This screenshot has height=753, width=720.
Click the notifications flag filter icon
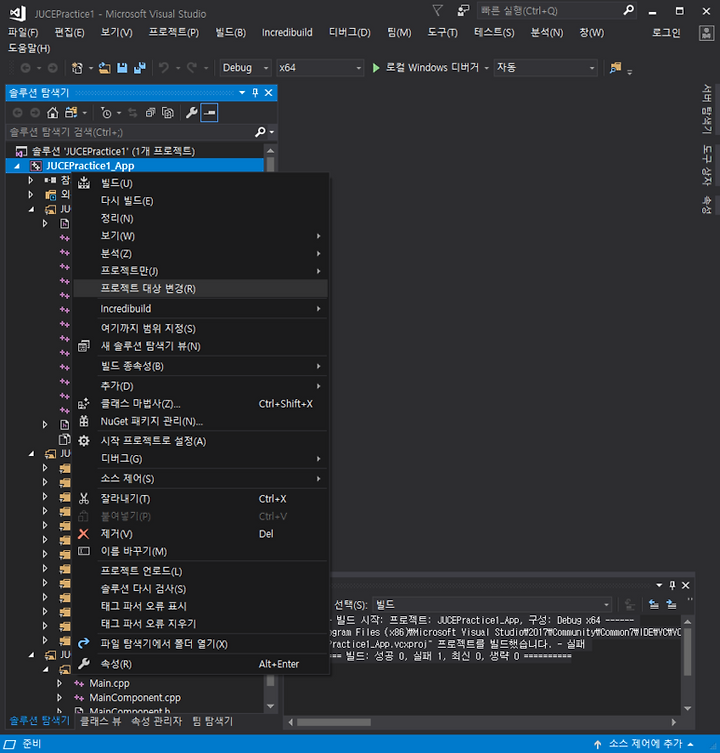pyautogui.click(x=437, y=10)
